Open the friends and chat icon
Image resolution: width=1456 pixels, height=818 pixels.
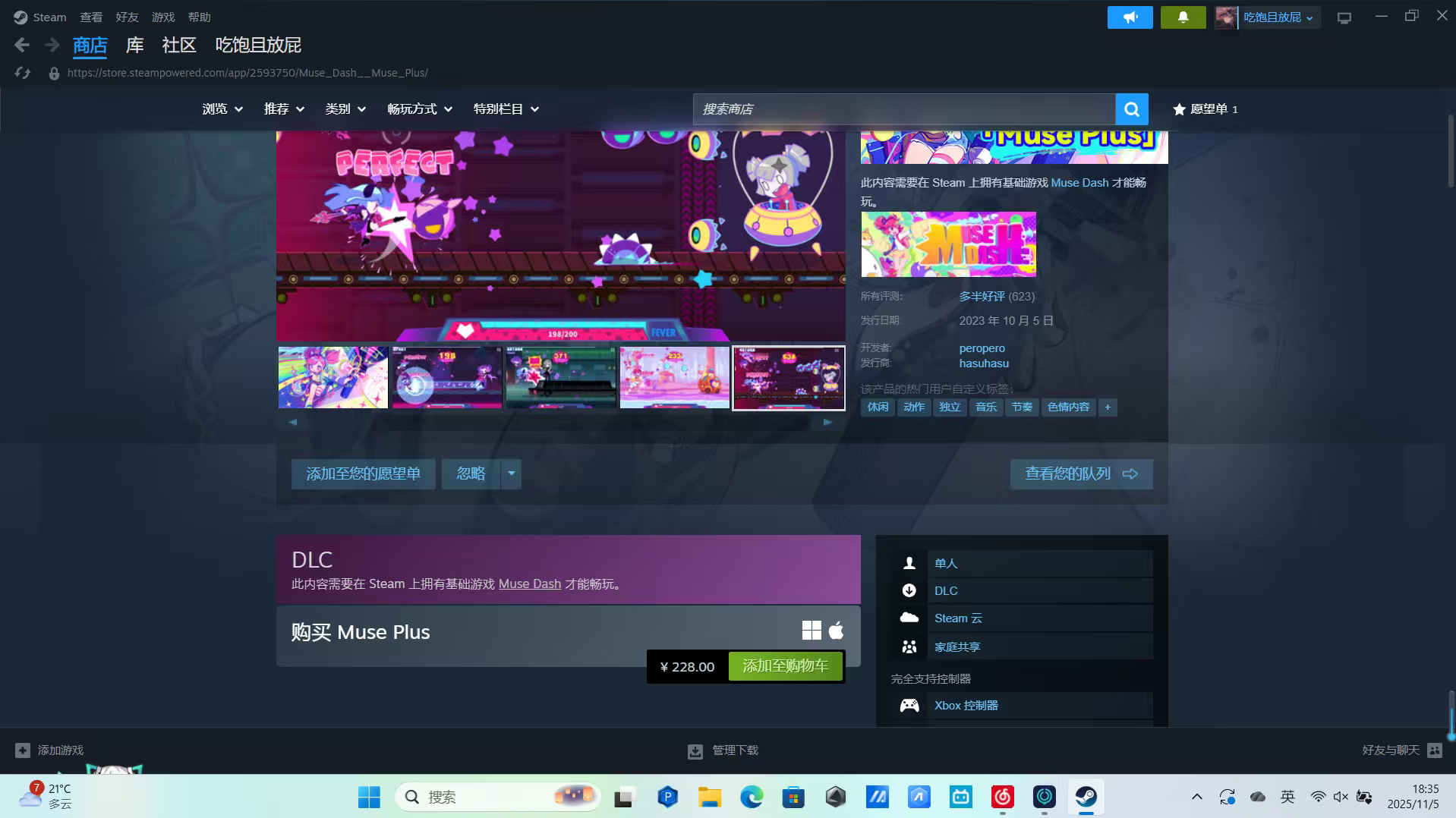[1434, 750]
